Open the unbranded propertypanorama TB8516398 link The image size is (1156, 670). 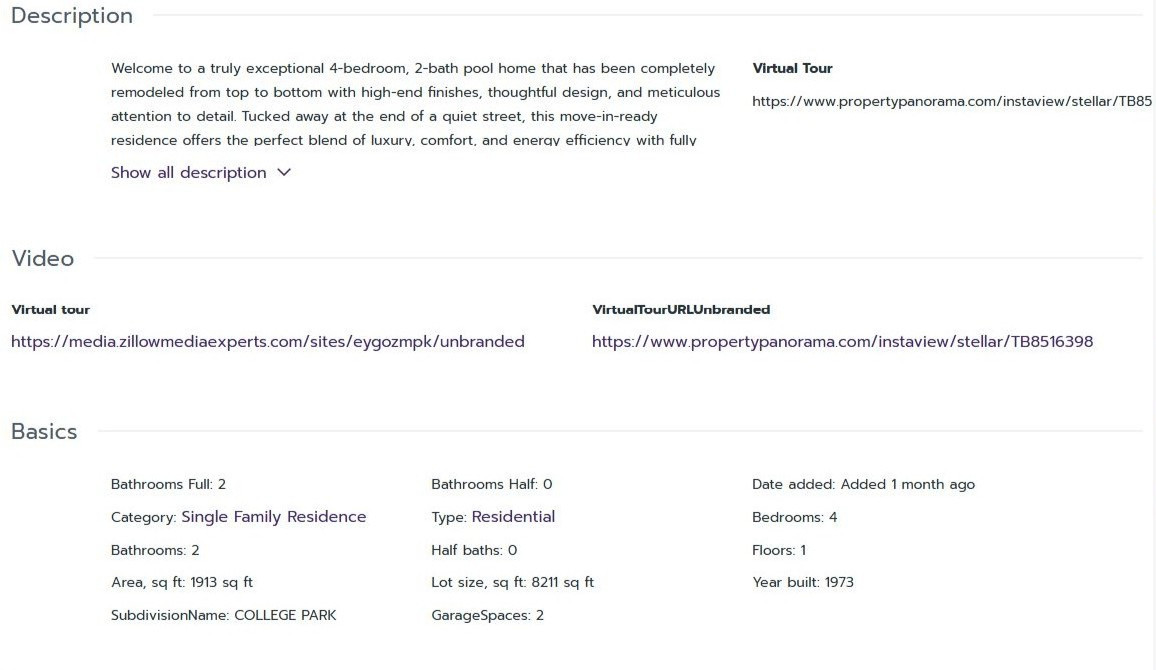(x=842, y=341)
